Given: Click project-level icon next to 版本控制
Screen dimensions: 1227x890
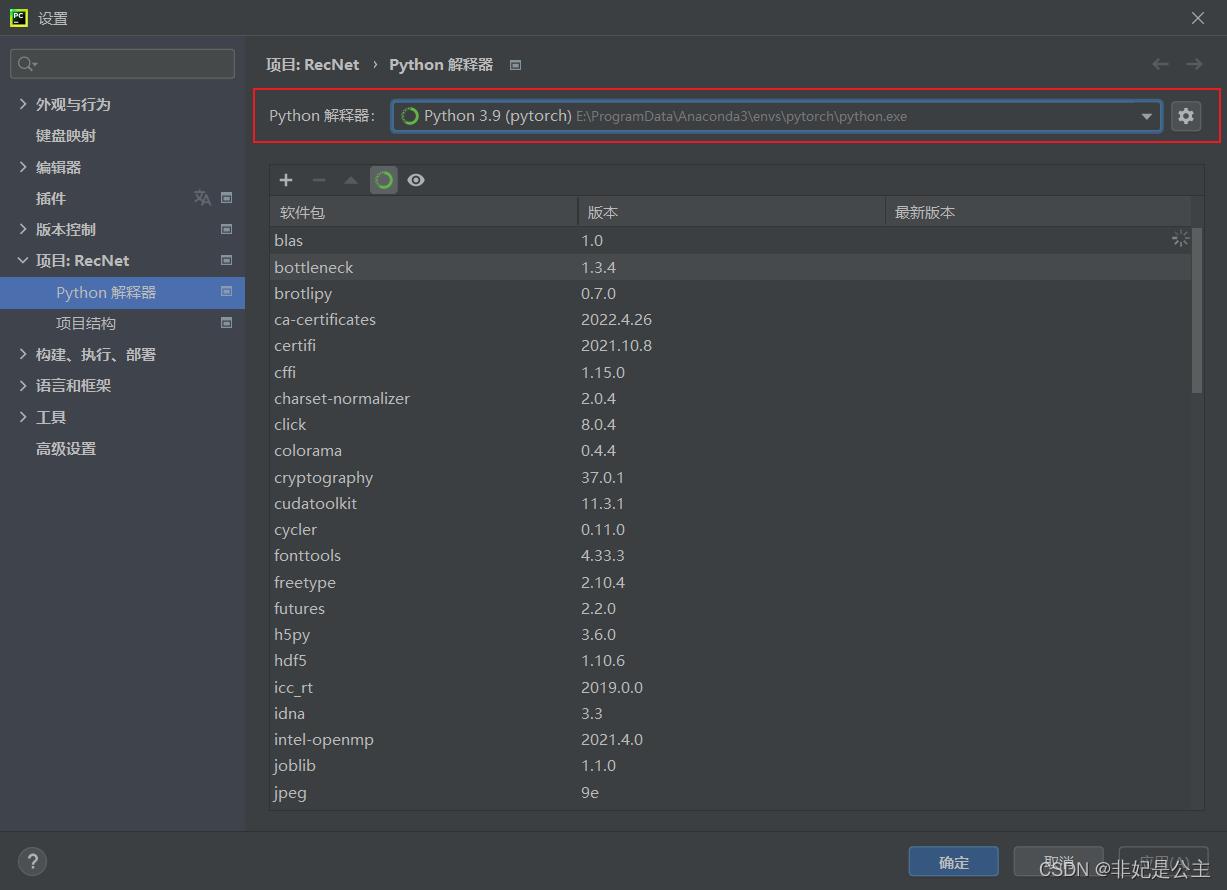Looking at the screenshot, I should [226, 229].
